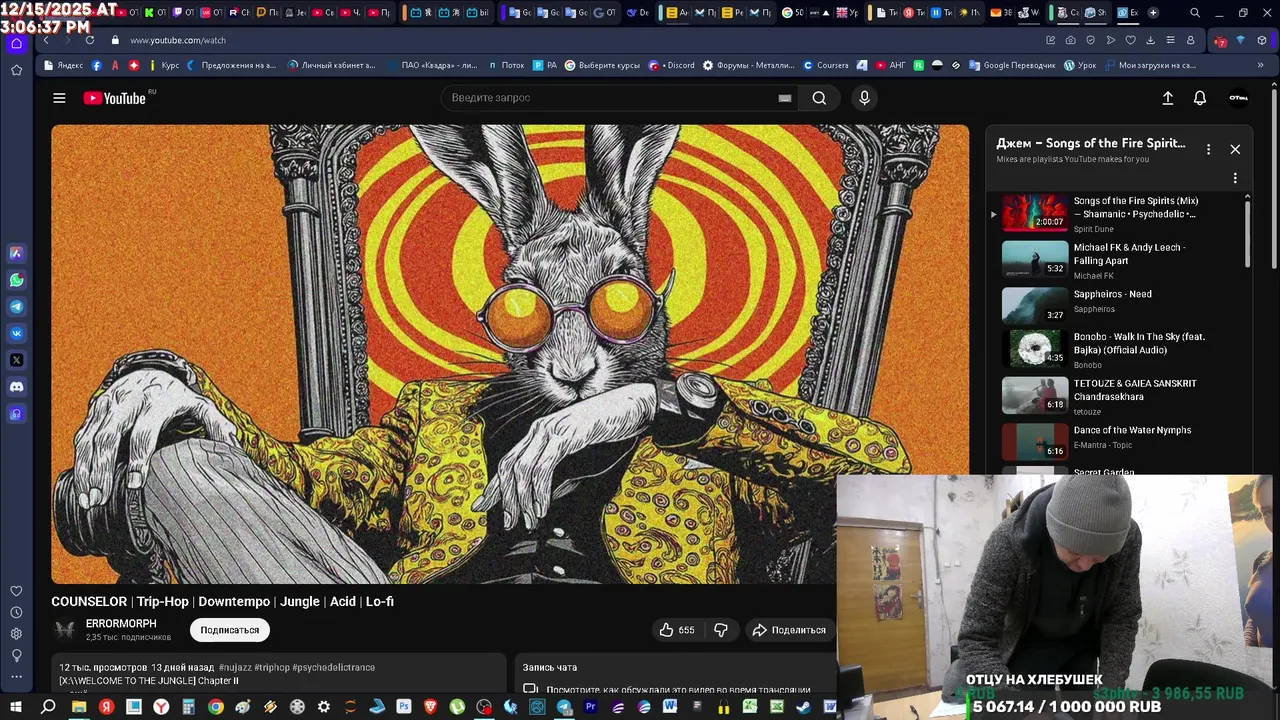The width and height of the screenshot is (1280, 720).
Task: Open Windows taskbar search
Action: pyautogui.click(x=48, y=707)
